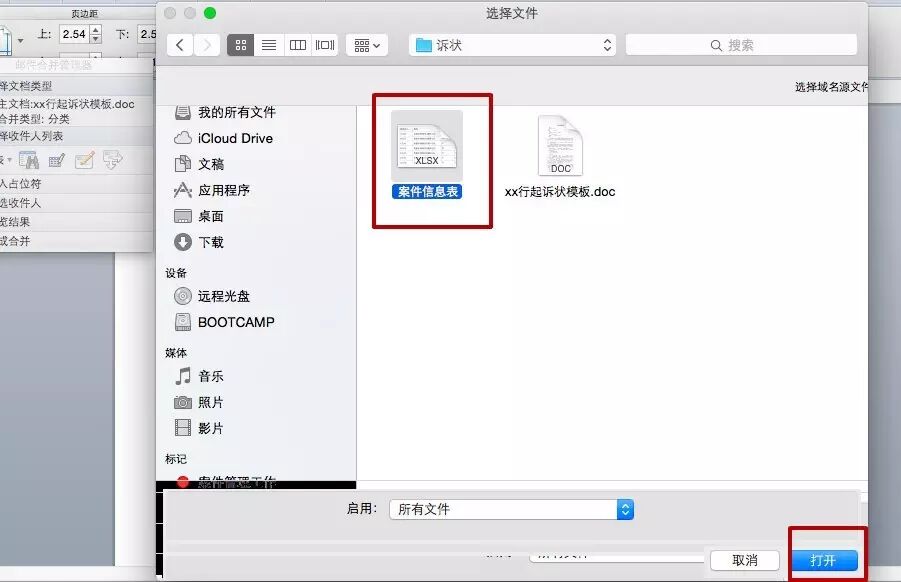Open the 诉状 folder path dropdown
The height and width of the screenshot is (582, 901).
click(x=511, y=44)
